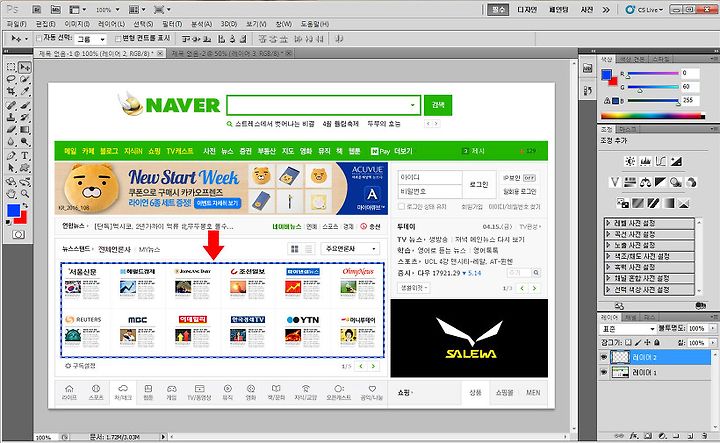Switch to the 마스크 panel tab

(x=626, y=129)
